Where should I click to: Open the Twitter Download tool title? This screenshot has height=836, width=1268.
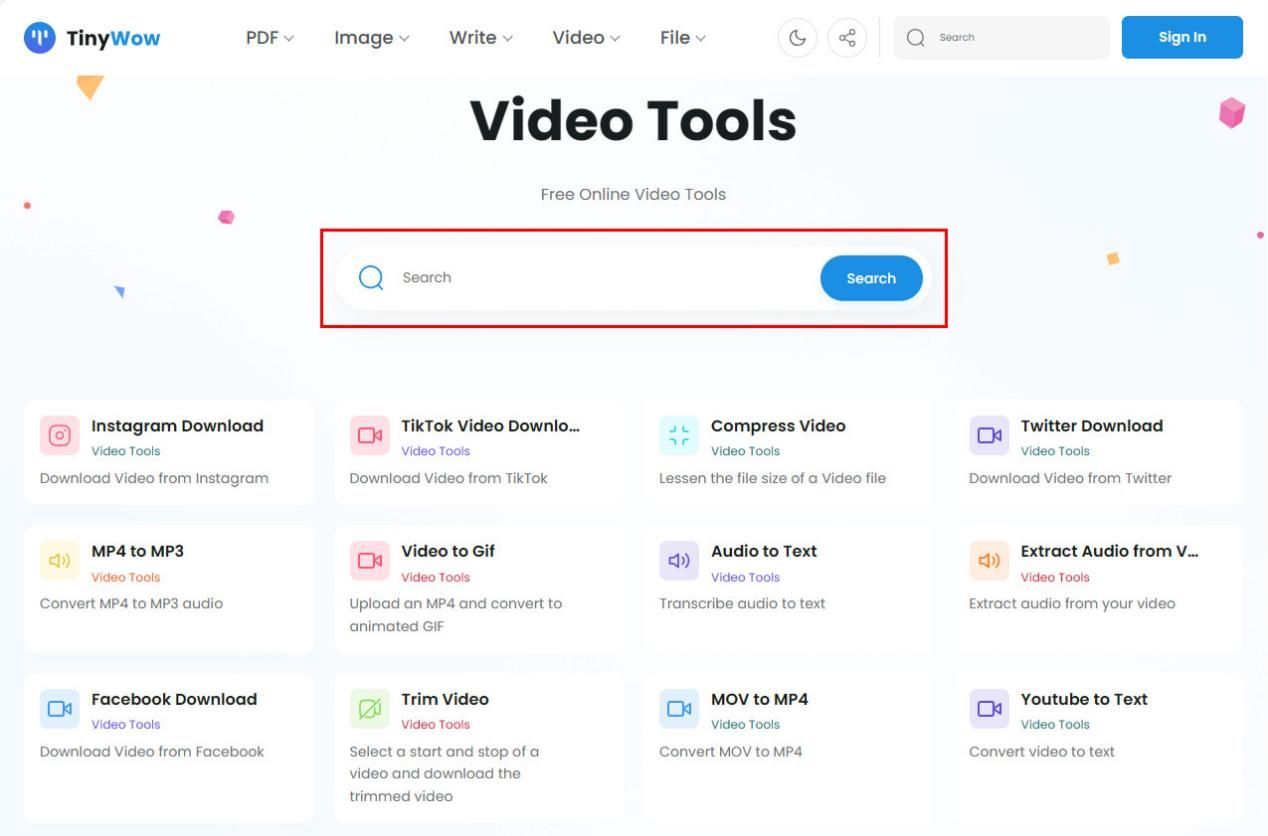coord(1091,426)
